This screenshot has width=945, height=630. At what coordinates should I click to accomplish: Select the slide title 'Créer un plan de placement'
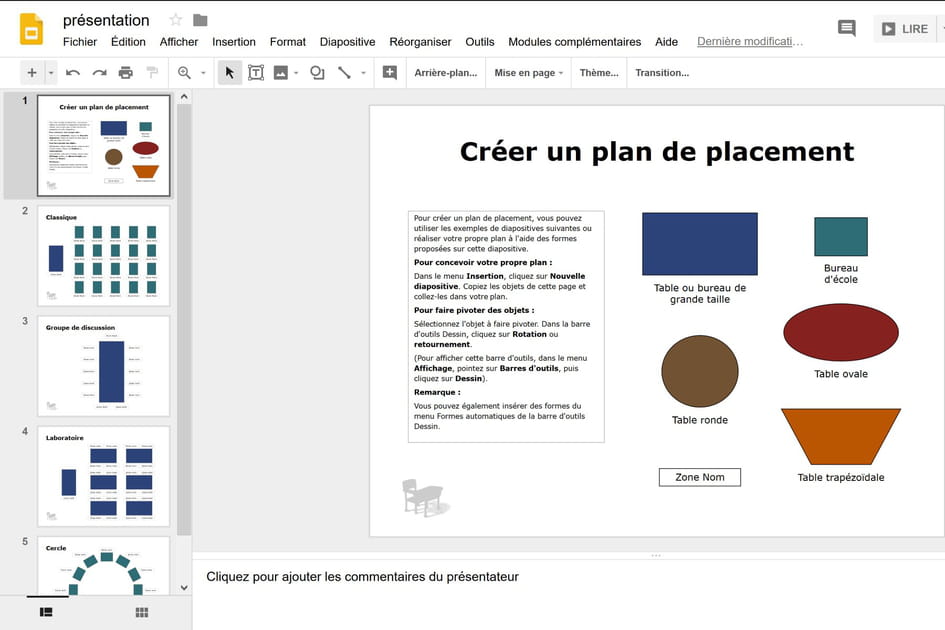pyautogui.click(x=657, y=151)
